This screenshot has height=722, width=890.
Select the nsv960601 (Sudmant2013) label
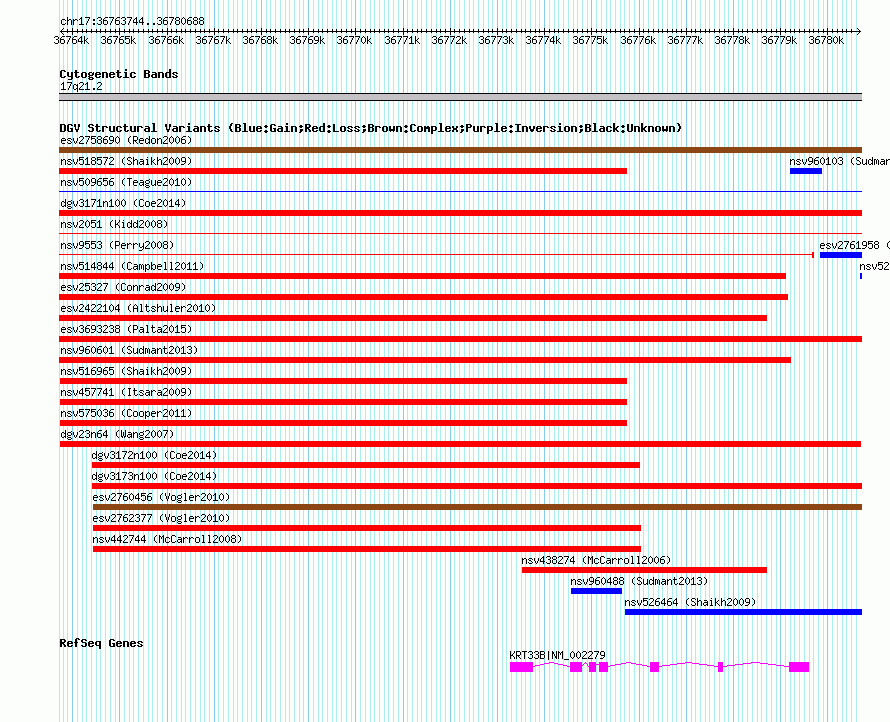coord(129,350)
